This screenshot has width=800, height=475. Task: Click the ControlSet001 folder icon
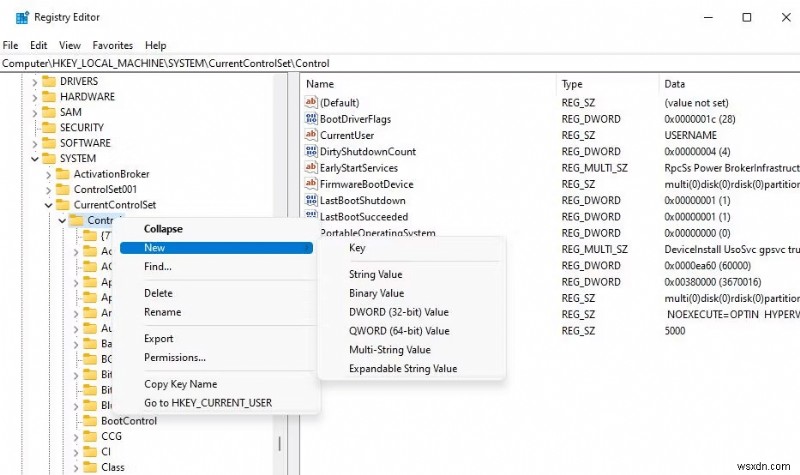(63, 189)
